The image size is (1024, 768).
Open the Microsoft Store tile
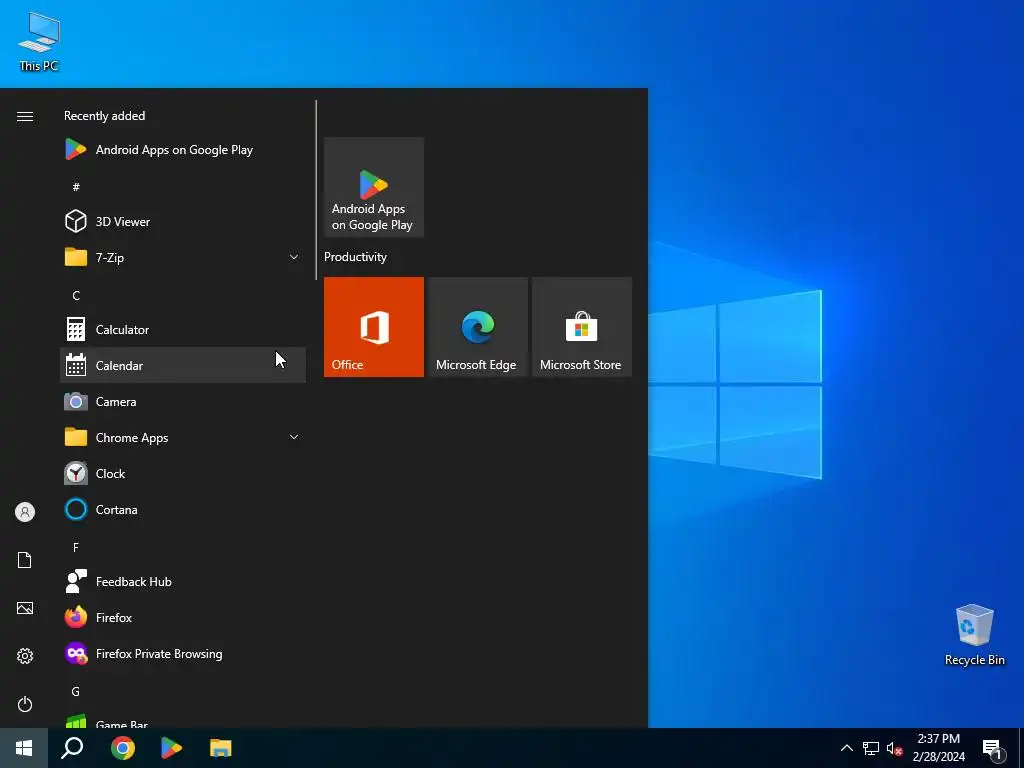point(582,327)
